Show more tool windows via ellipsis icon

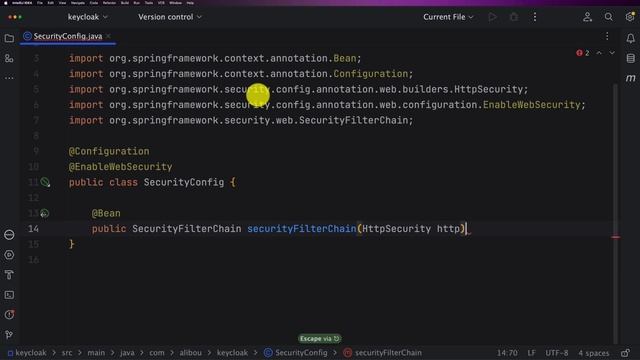pyautogui.click(x=9, y=78)
